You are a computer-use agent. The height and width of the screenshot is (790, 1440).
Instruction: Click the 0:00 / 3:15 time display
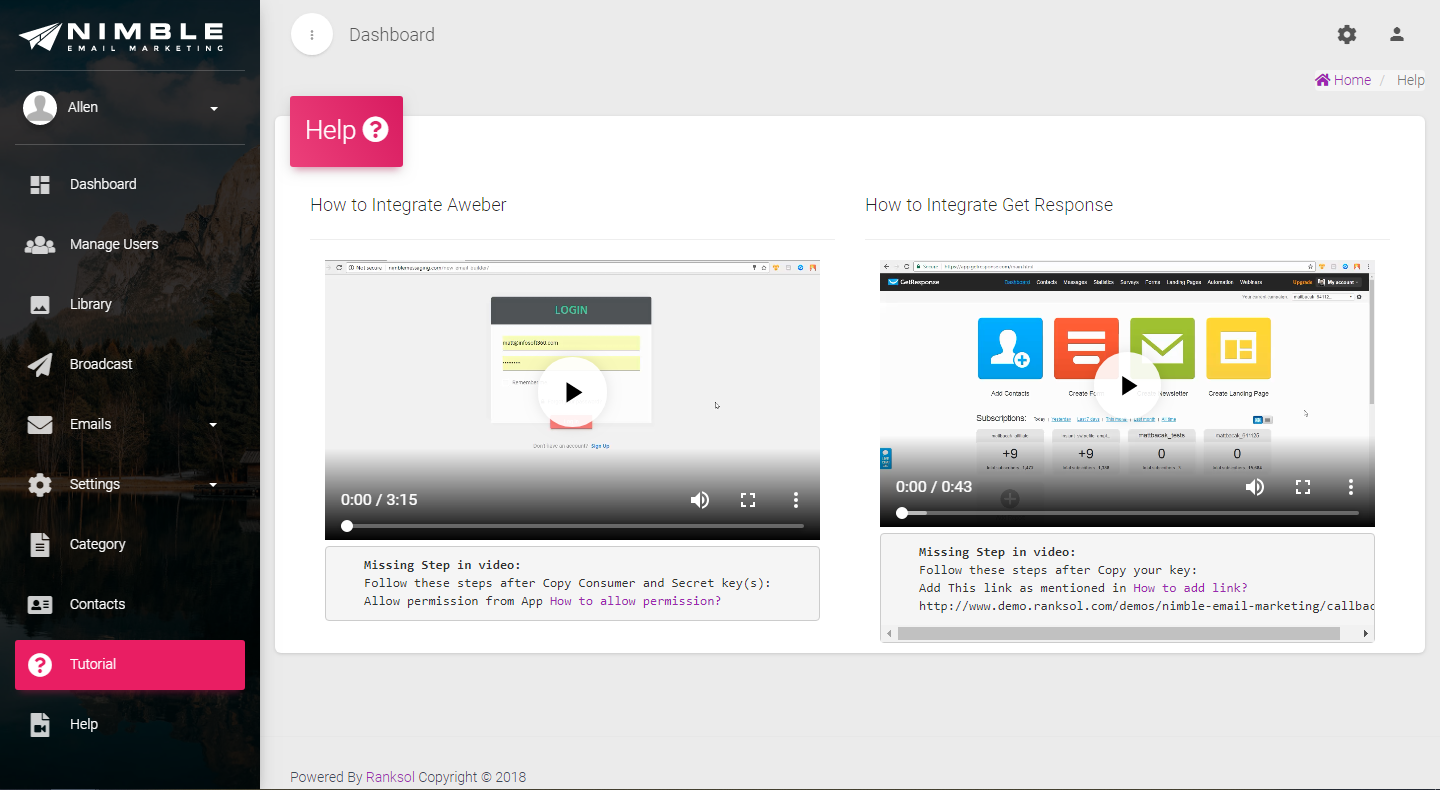tap(379, 500)
